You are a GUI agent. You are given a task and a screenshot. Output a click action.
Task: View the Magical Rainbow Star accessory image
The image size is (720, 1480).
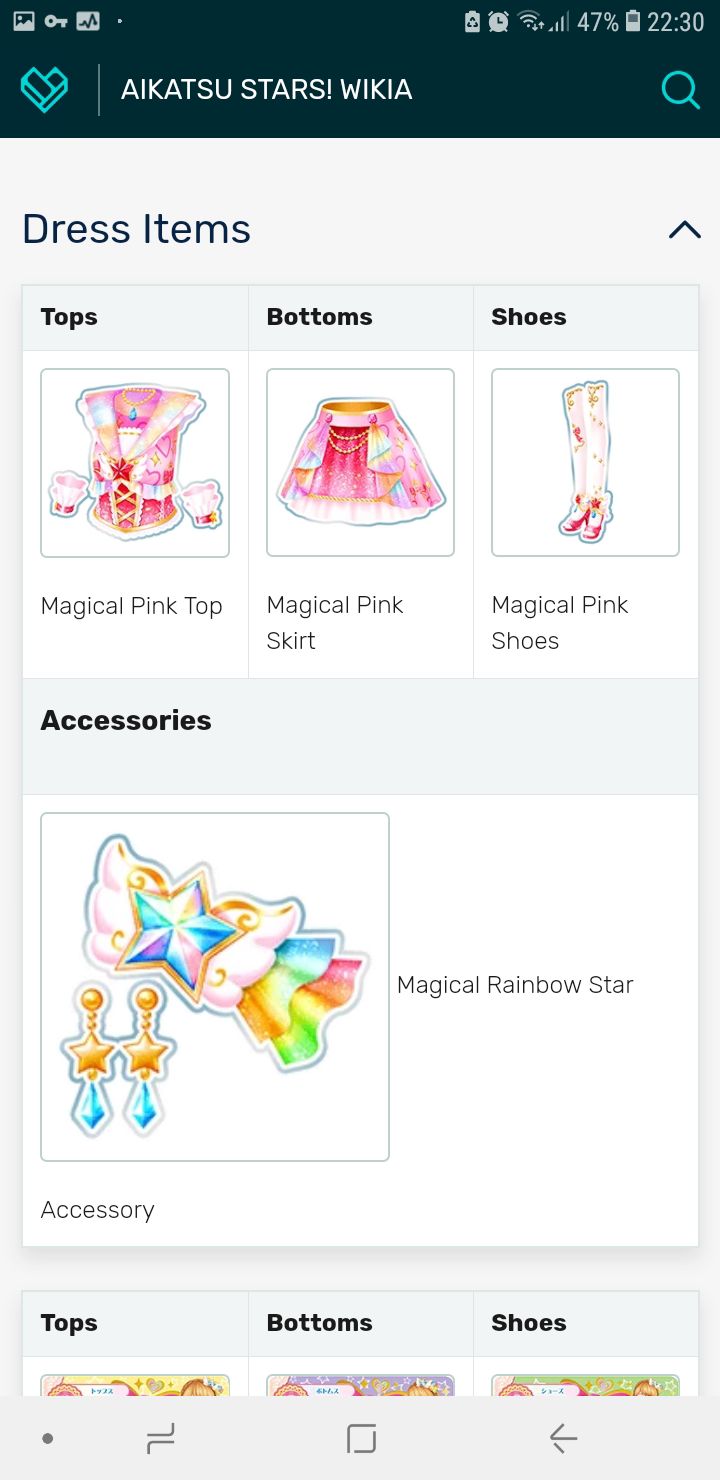pyautogui.click(x=215, y=987)
